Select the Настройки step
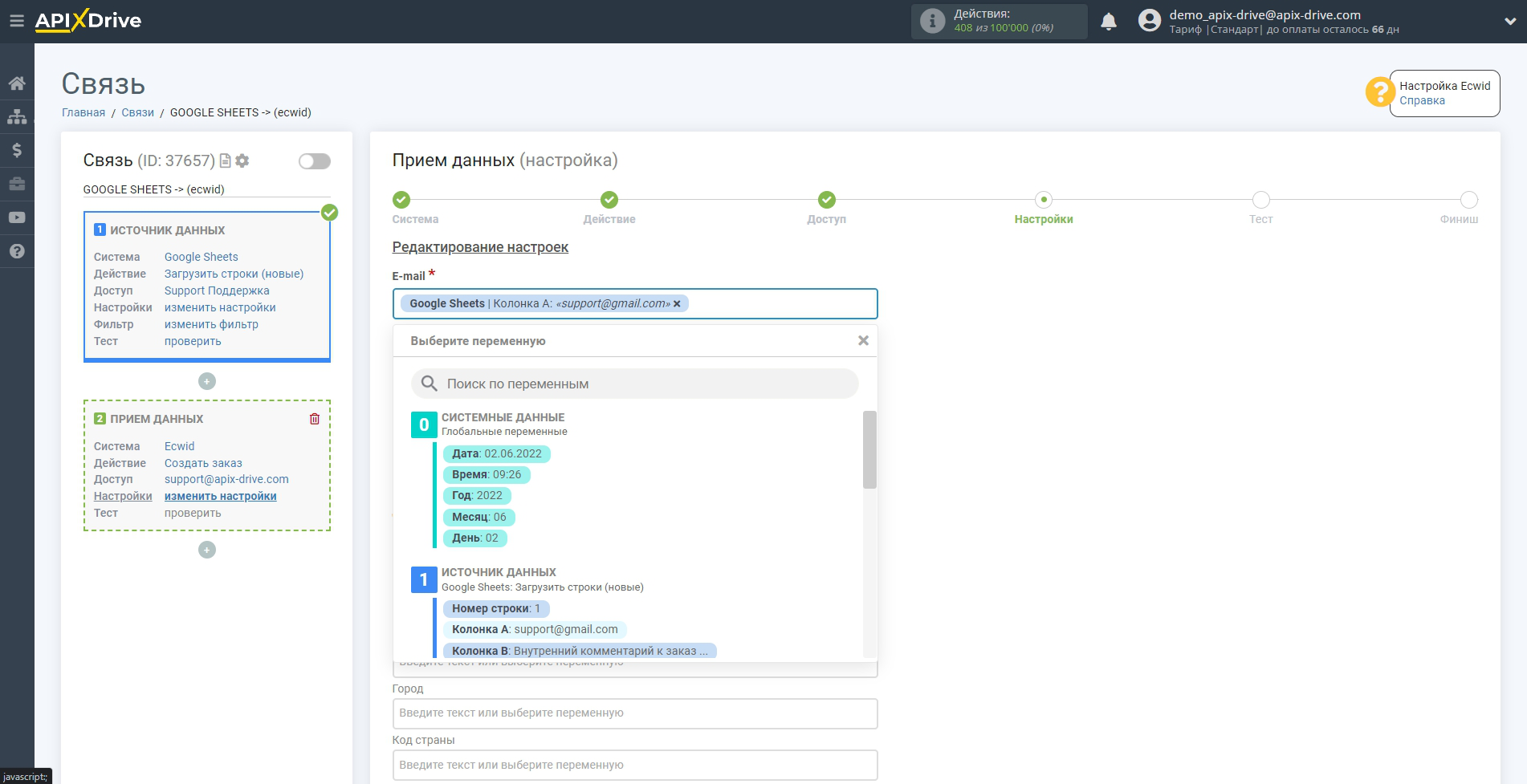 point(1044,200)
